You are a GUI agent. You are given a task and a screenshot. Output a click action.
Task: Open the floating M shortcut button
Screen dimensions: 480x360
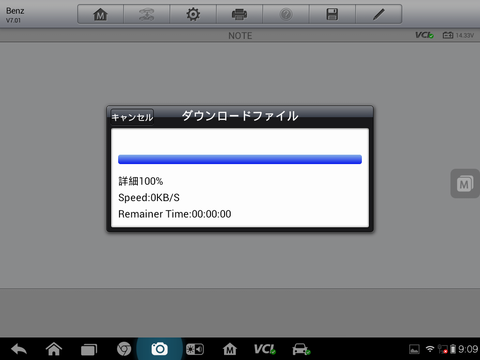tap(465, 184)
